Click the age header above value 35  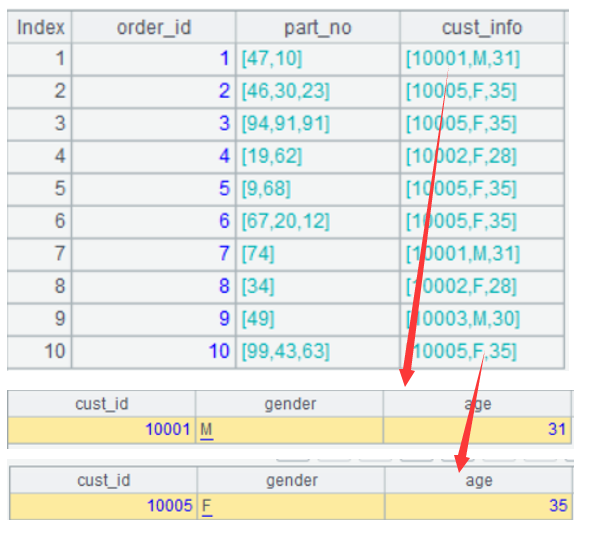(x=478, y=480)
